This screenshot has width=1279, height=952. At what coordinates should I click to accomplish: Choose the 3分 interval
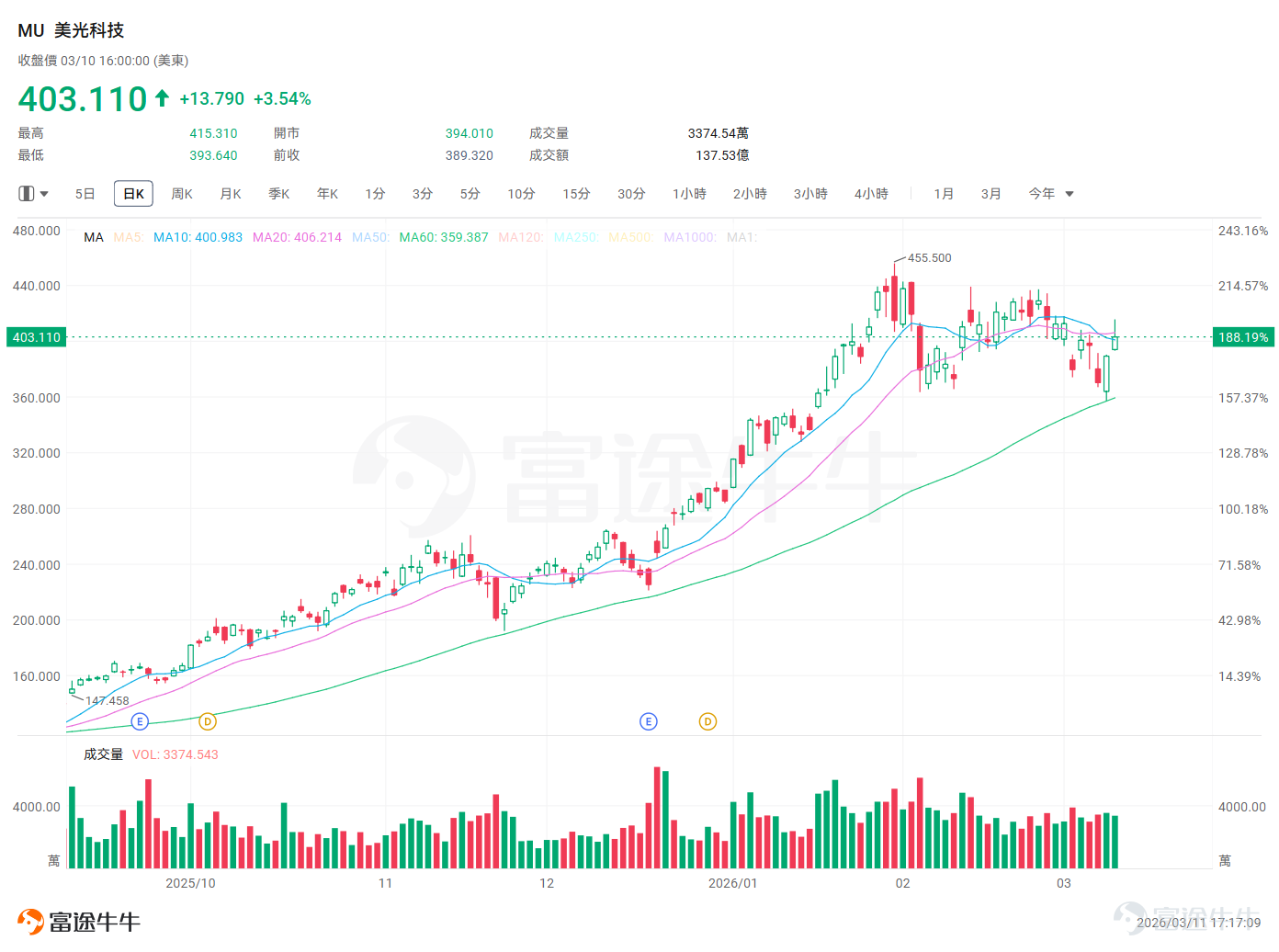tap(423, 194)
